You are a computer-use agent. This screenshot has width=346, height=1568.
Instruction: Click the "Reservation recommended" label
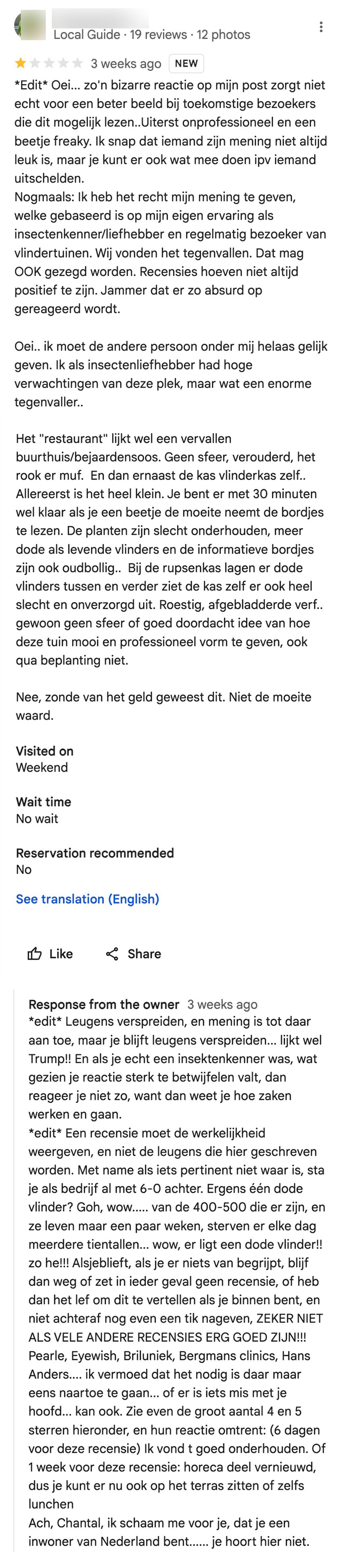click(x=94, y=853)
